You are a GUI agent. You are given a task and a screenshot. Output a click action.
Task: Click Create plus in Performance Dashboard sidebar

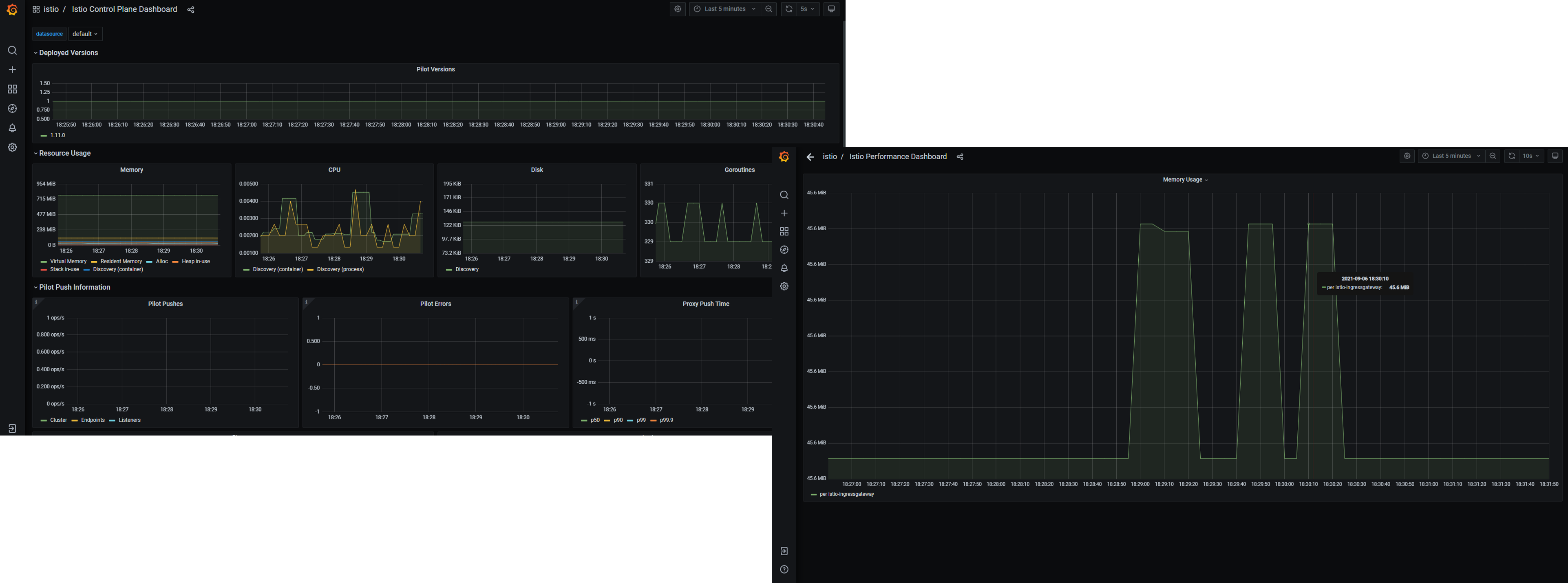click(784, 213)
